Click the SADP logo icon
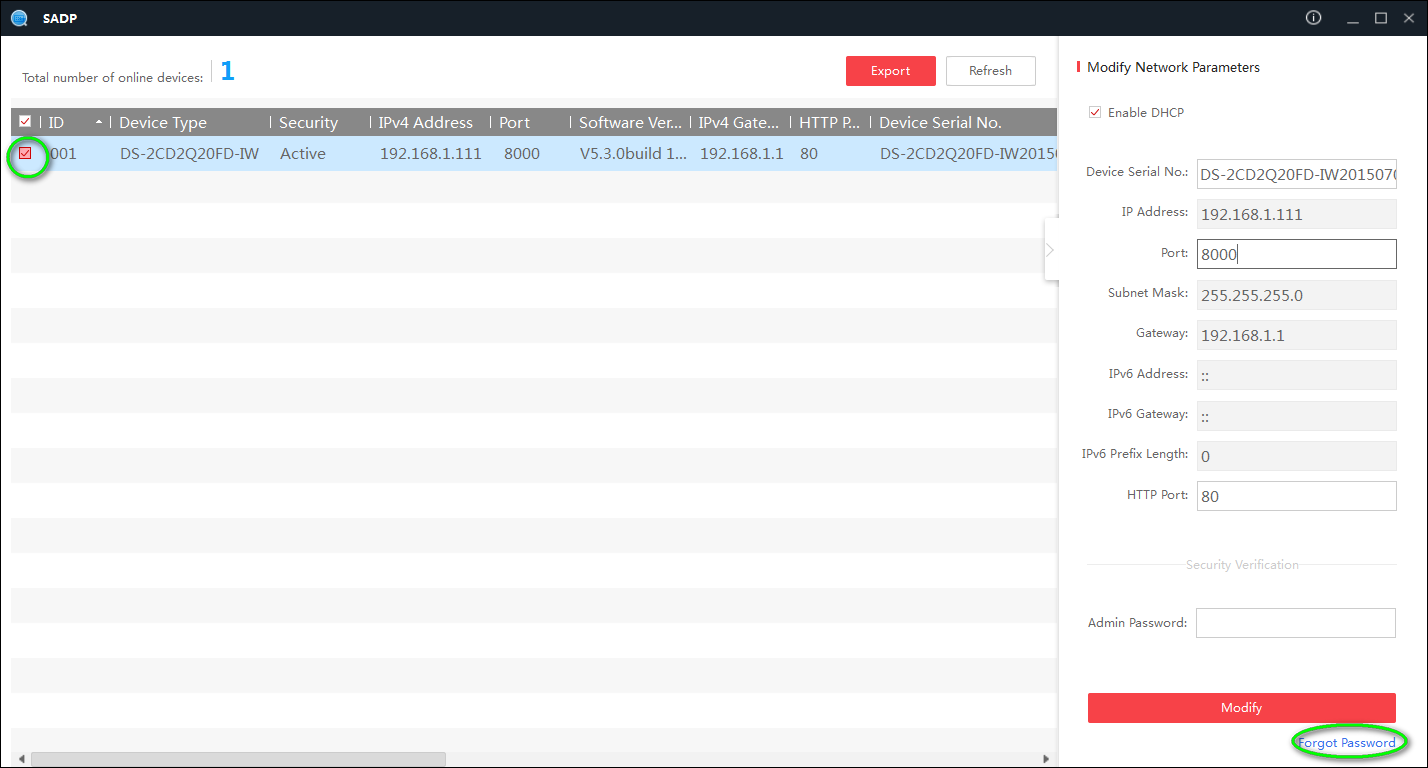 click(x=19, y=18)
